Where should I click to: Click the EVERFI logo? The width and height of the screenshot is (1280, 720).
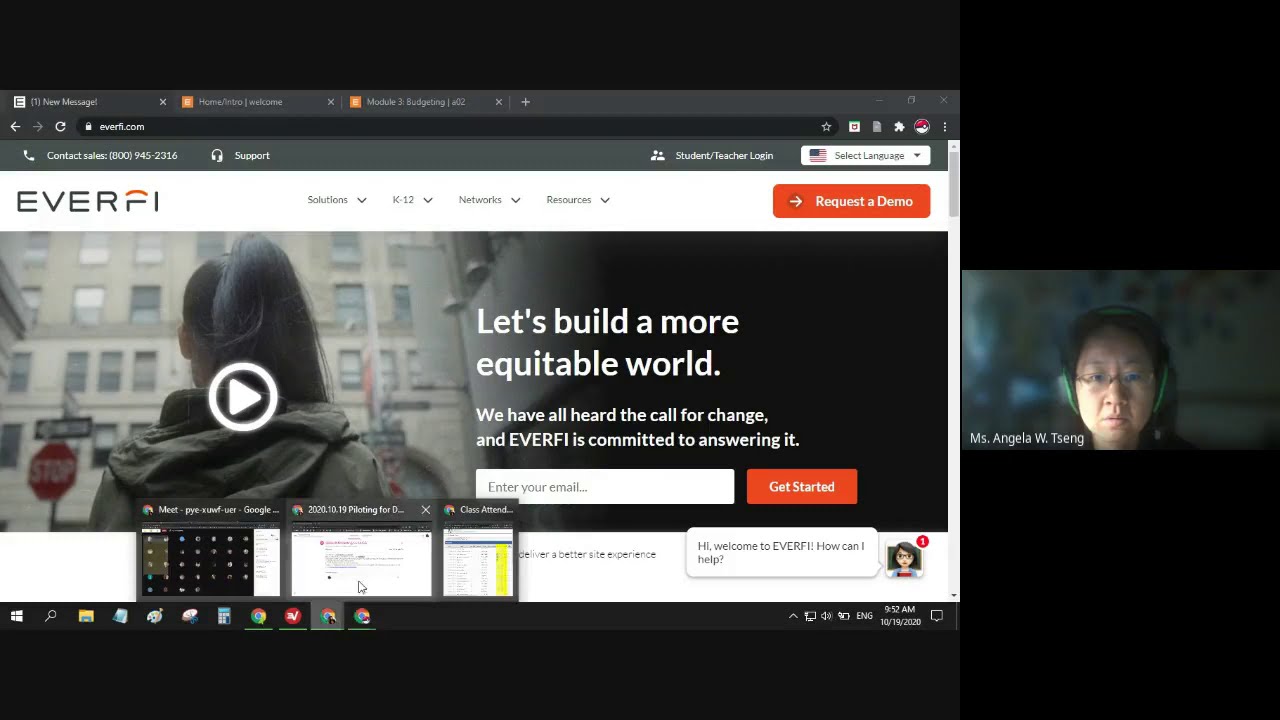point(88,201)
